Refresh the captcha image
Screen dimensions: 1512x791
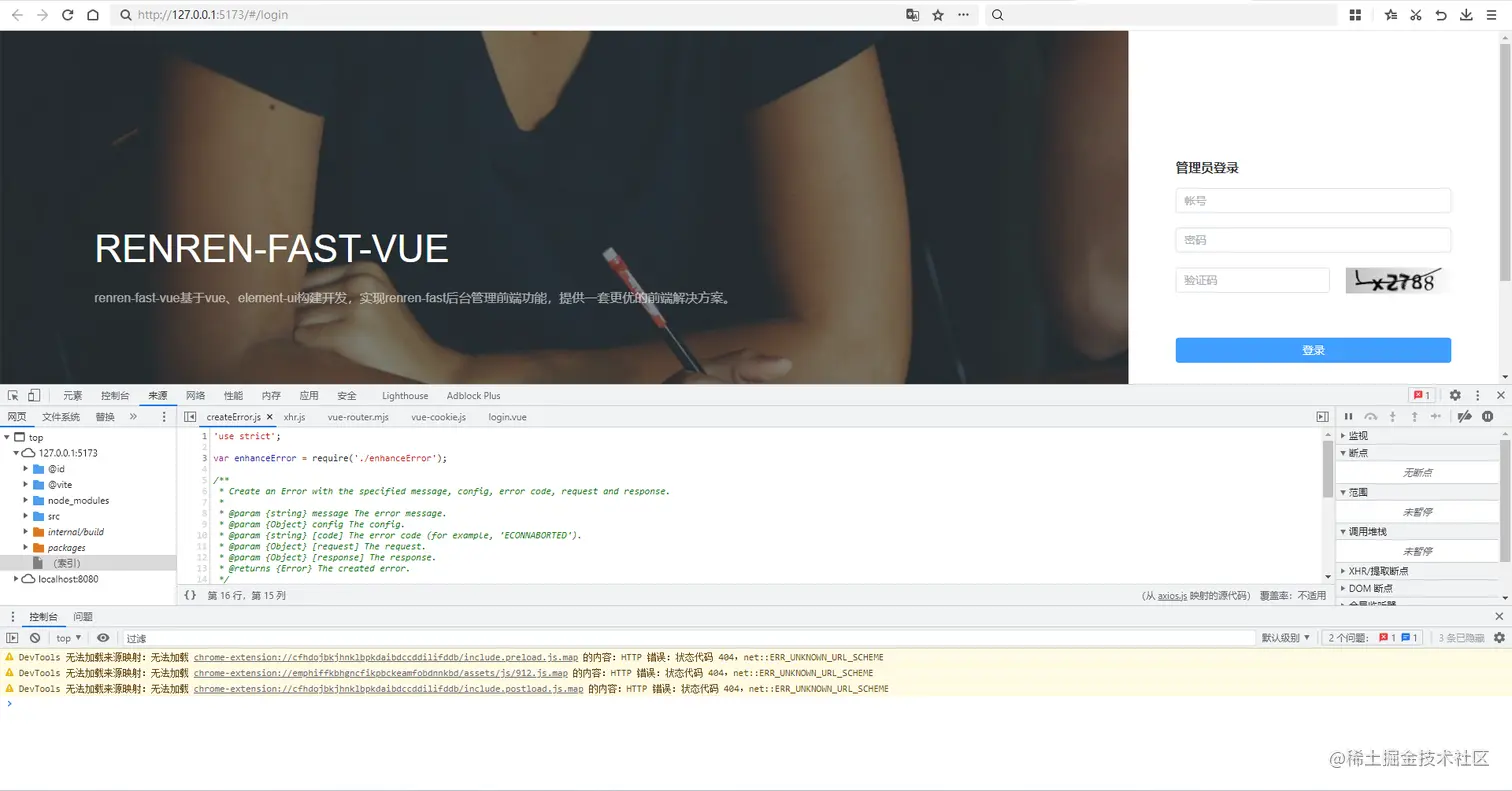[x=1397, y=280]
